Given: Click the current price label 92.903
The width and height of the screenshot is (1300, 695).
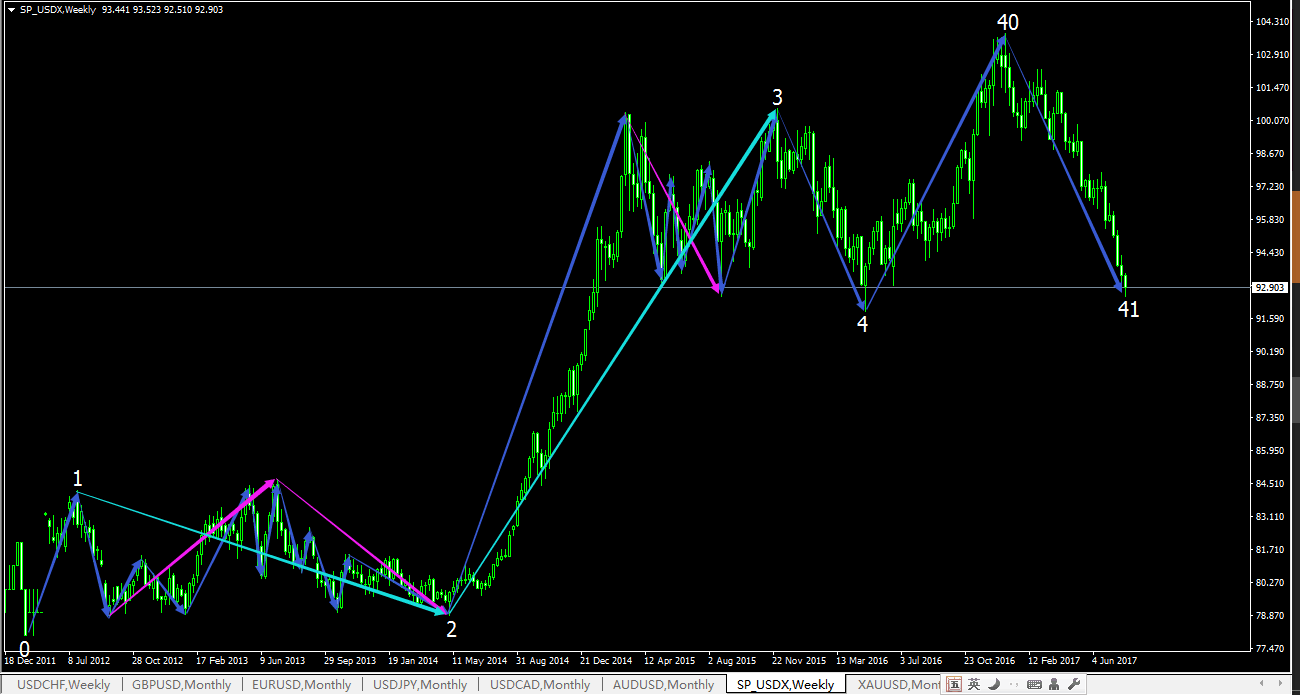Looking at the screenshot, I should 1270,287.
